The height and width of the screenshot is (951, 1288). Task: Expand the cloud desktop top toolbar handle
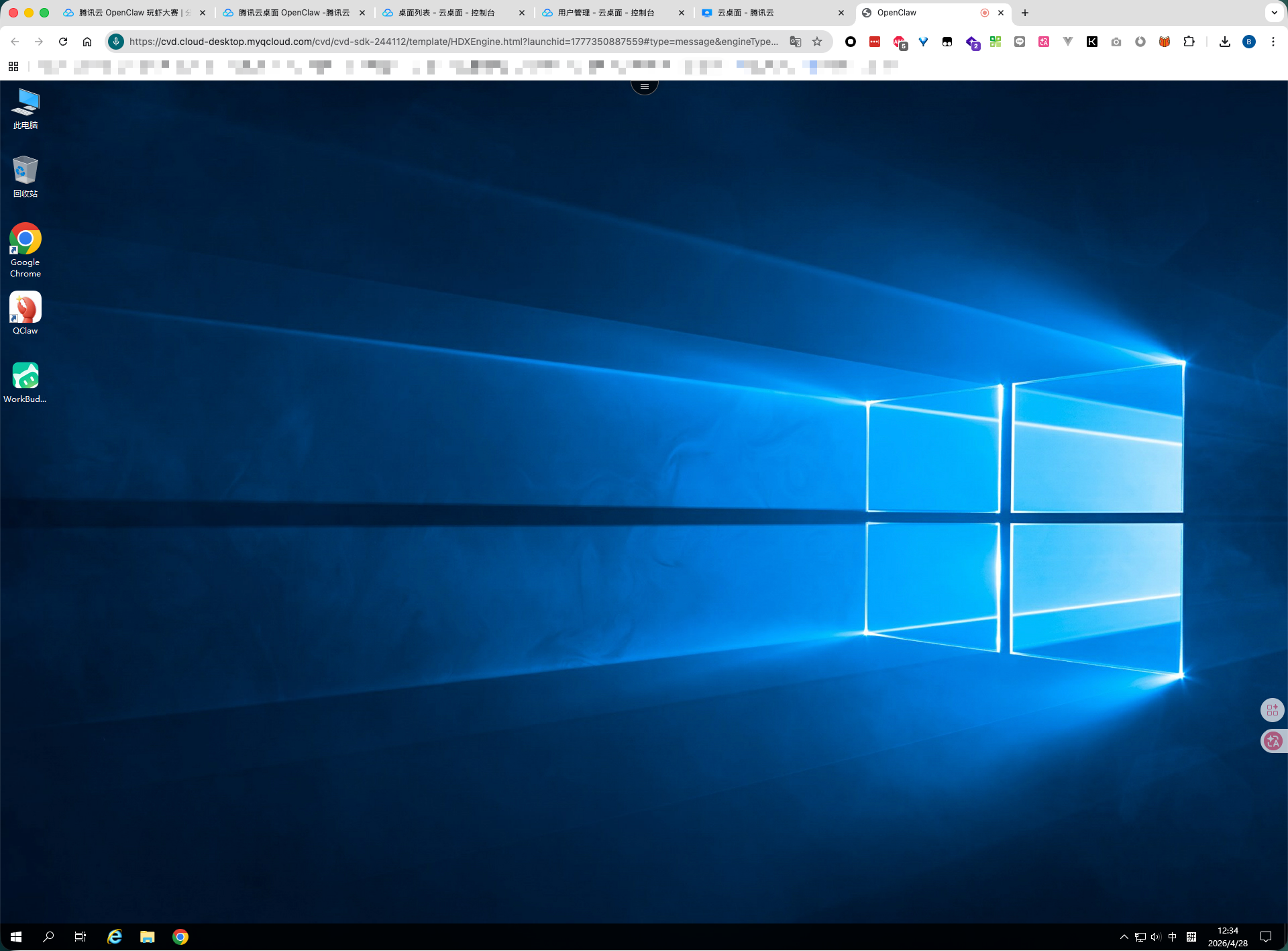pyautogui.click(x=644, y=86)
